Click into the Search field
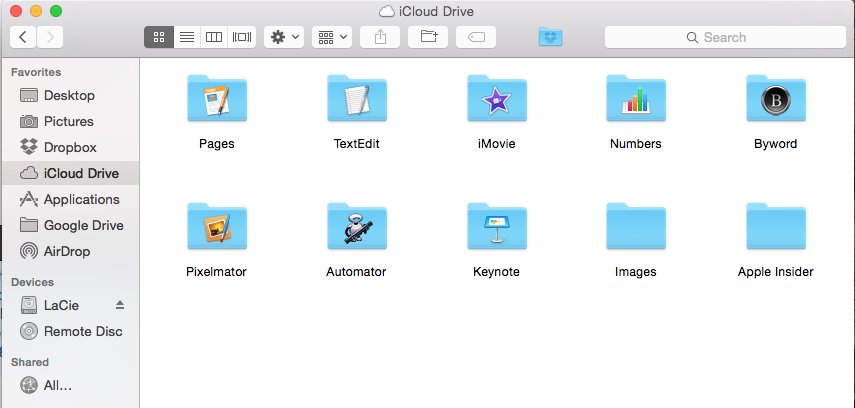 coord(725,37)
